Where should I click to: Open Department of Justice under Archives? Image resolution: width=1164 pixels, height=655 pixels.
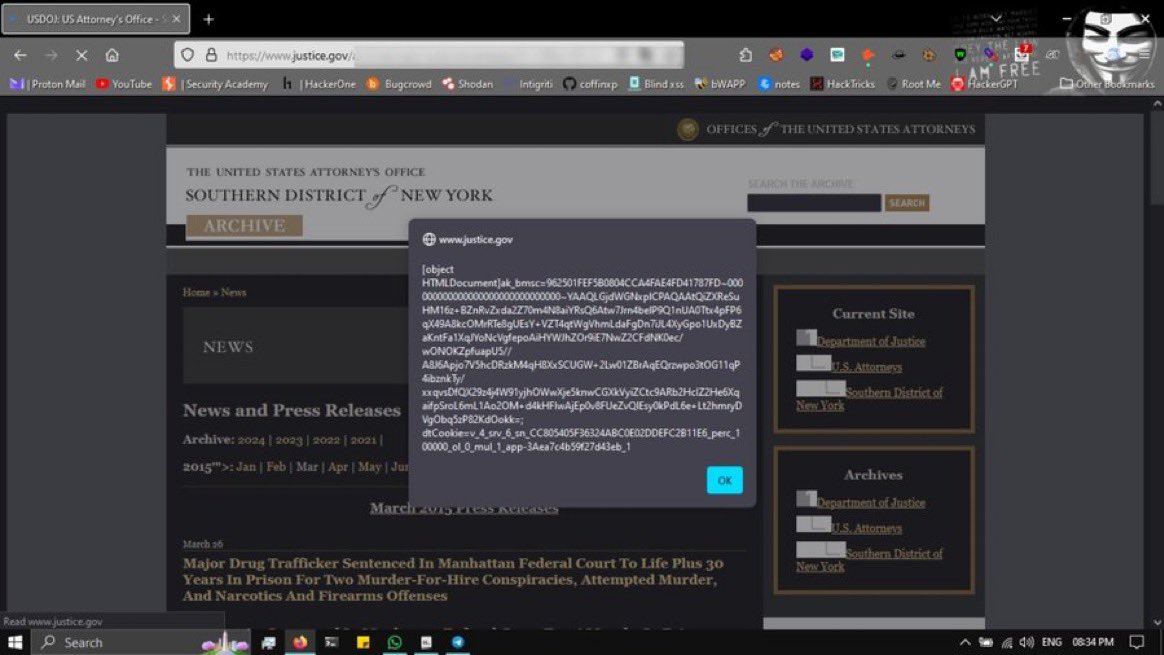point(871,503)
